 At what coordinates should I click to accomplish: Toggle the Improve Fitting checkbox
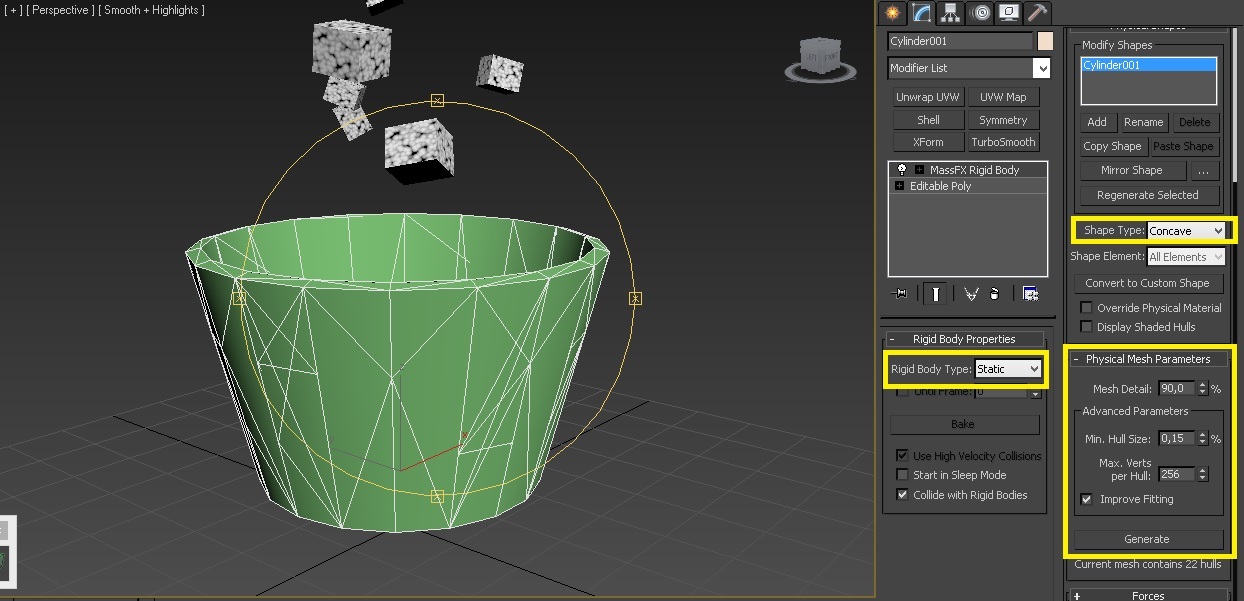1087,499
